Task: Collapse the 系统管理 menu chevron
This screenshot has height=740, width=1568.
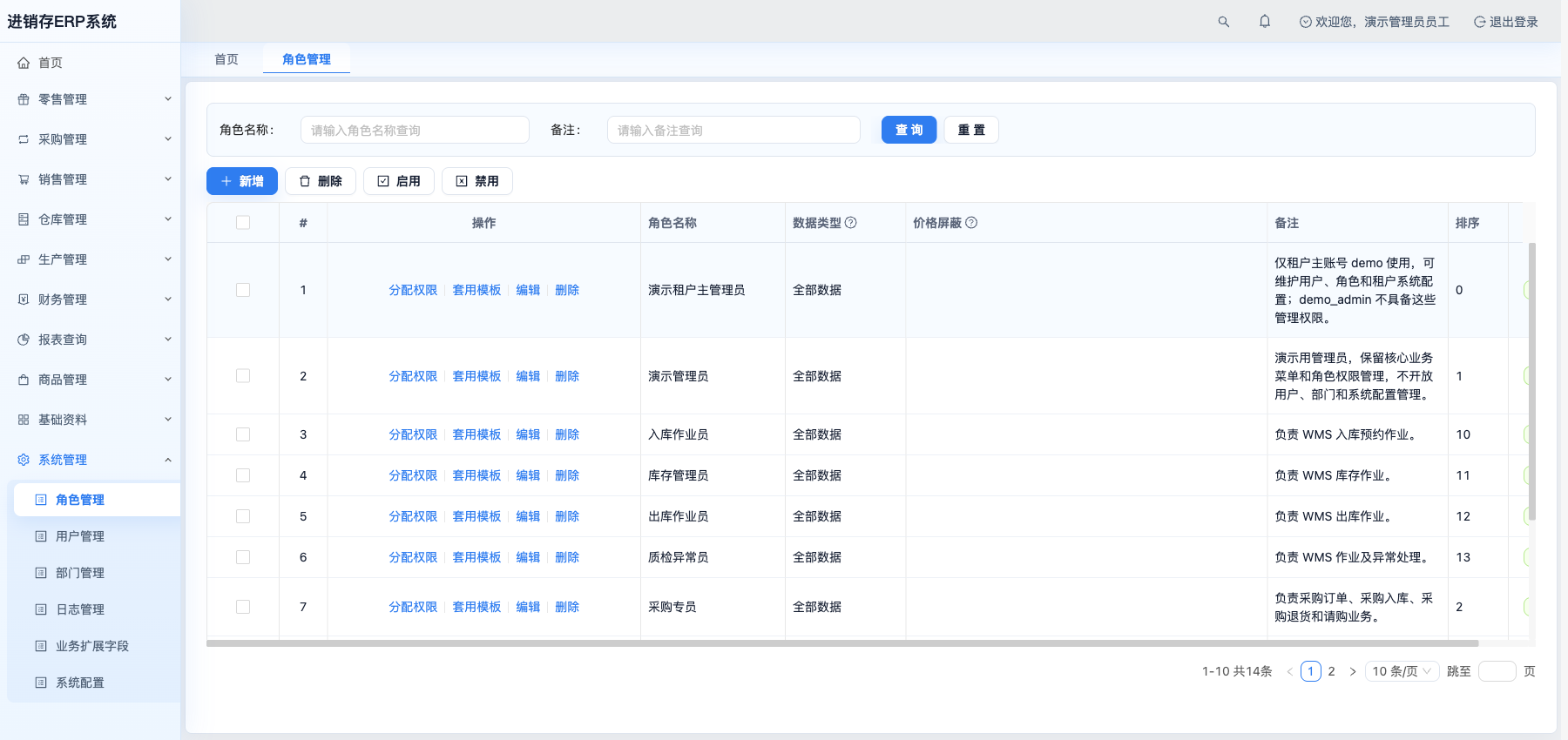Action: tap(168, 460)
